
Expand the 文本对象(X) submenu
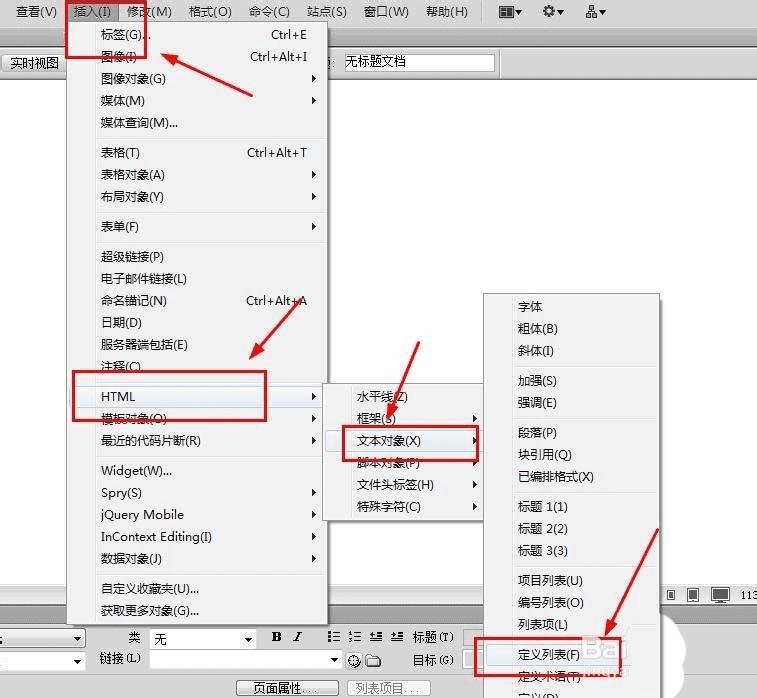404,441
